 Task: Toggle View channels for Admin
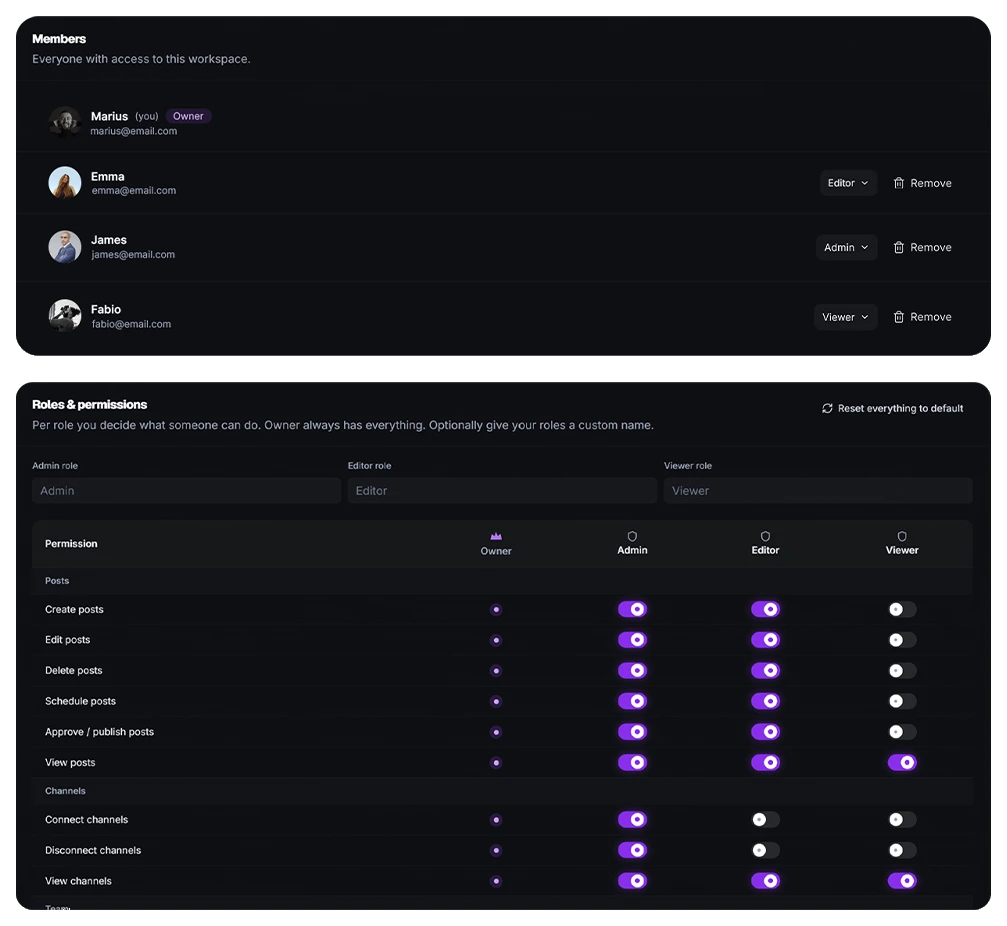(632, 881)
